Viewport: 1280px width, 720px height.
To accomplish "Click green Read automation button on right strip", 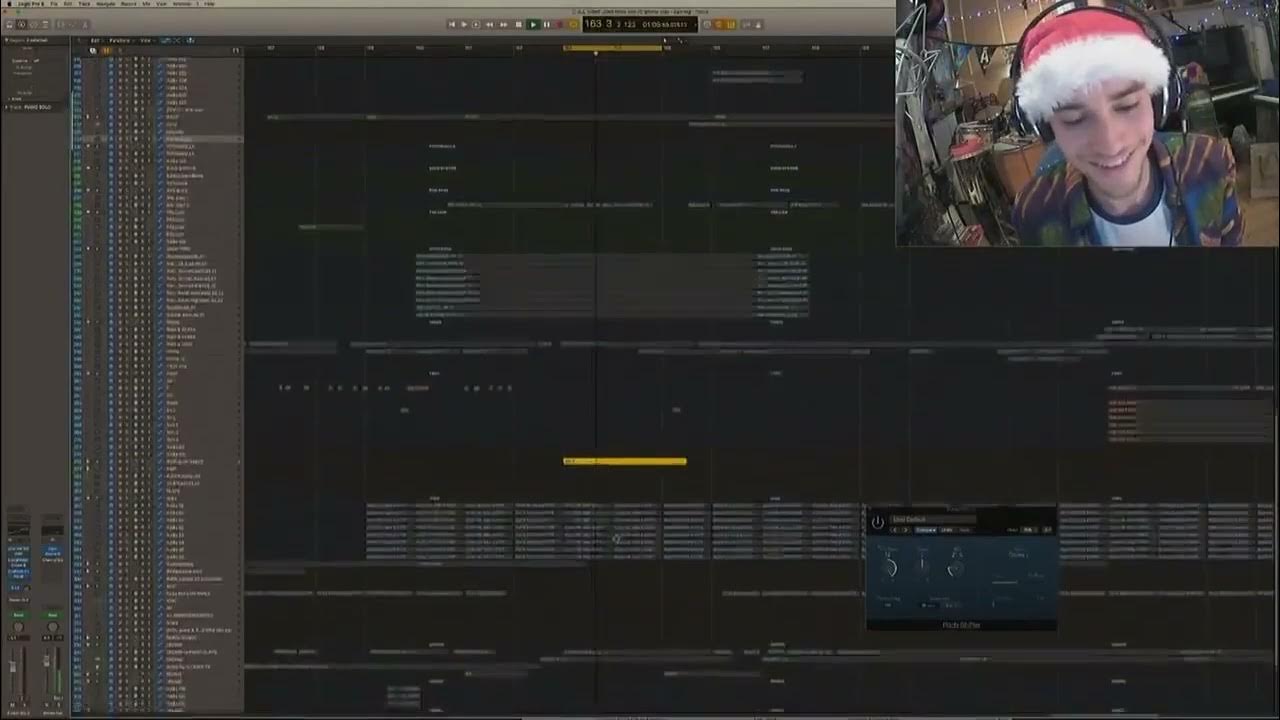I will [52, 615].
